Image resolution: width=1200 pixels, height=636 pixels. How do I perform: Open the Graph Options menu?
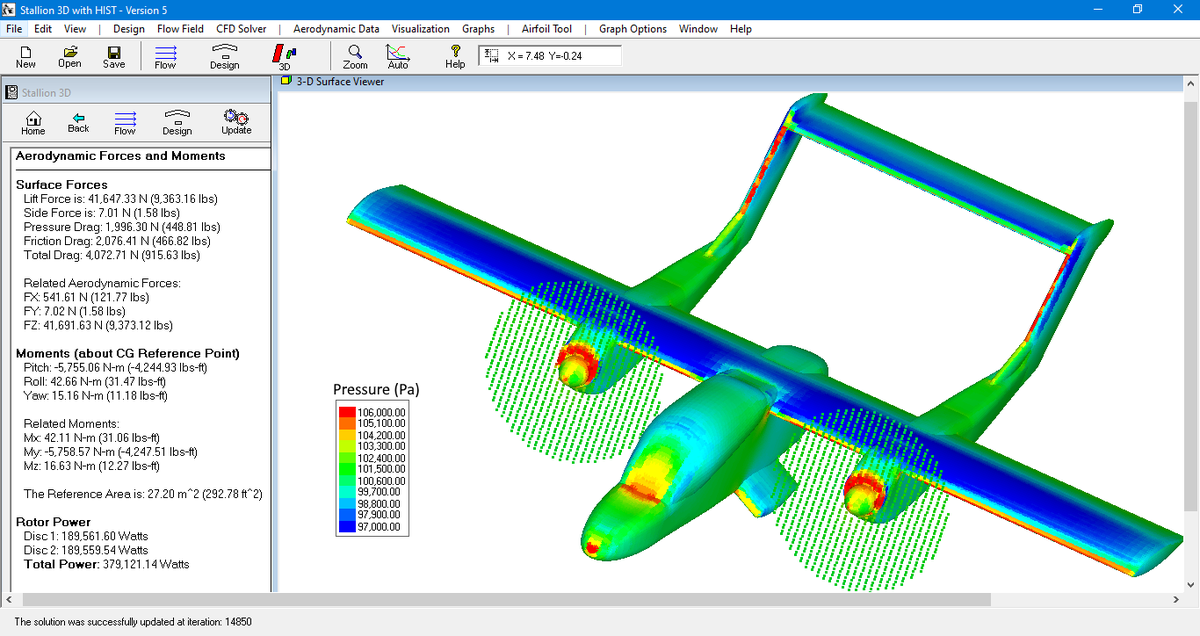coord(633,29)
